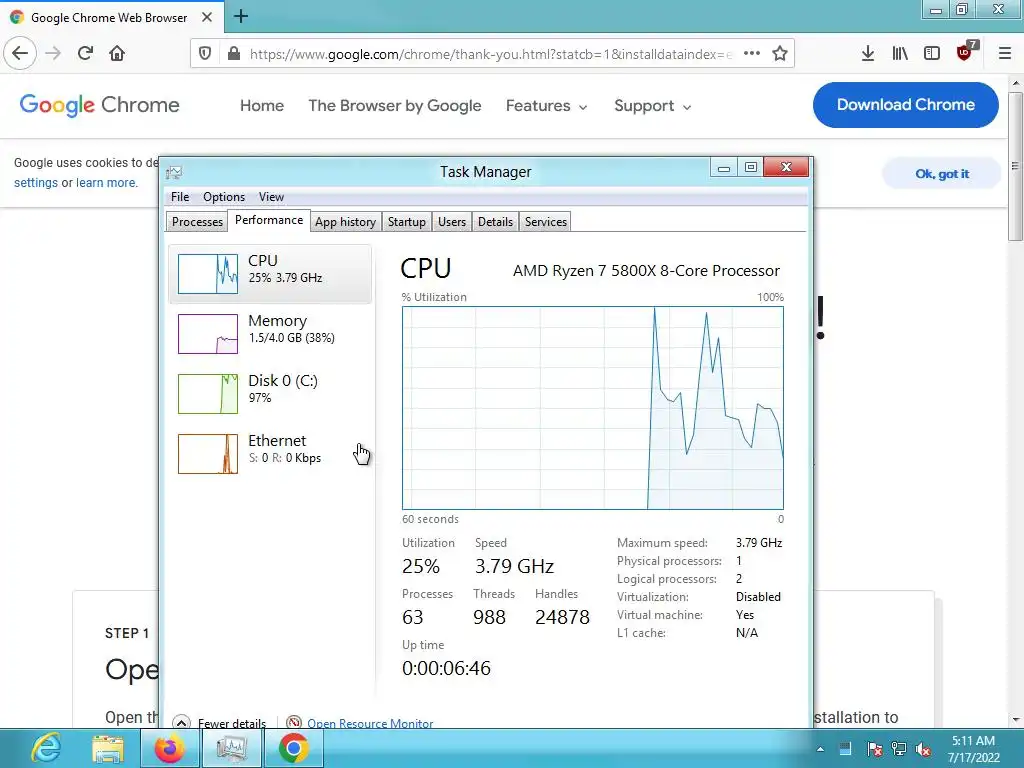Go back with Firefox back arrow
1024x768 pixels.
click(20, 54)
